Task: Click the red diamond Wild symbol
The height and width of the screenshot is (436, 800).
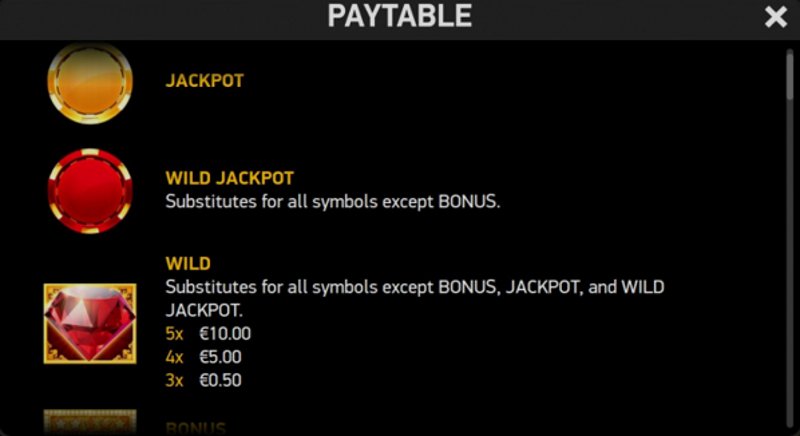Action: [x=90, y=323]
